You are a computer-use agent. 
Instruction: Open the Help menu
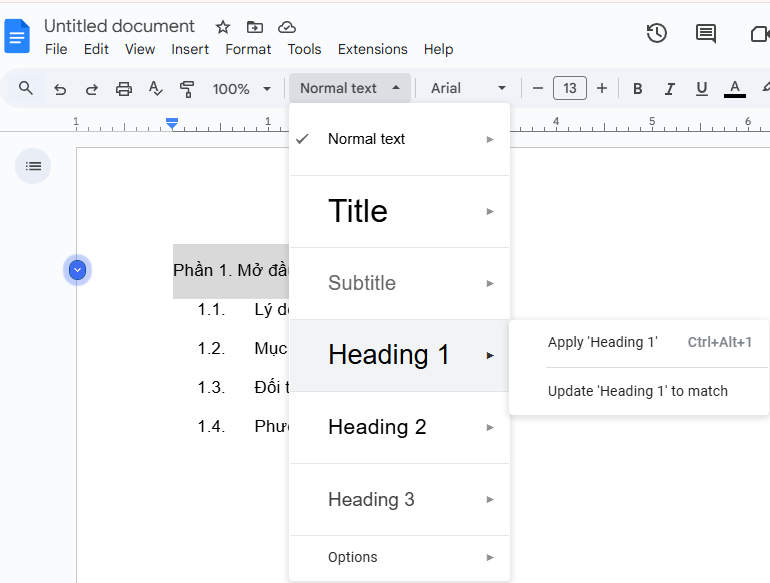(439, 49)
